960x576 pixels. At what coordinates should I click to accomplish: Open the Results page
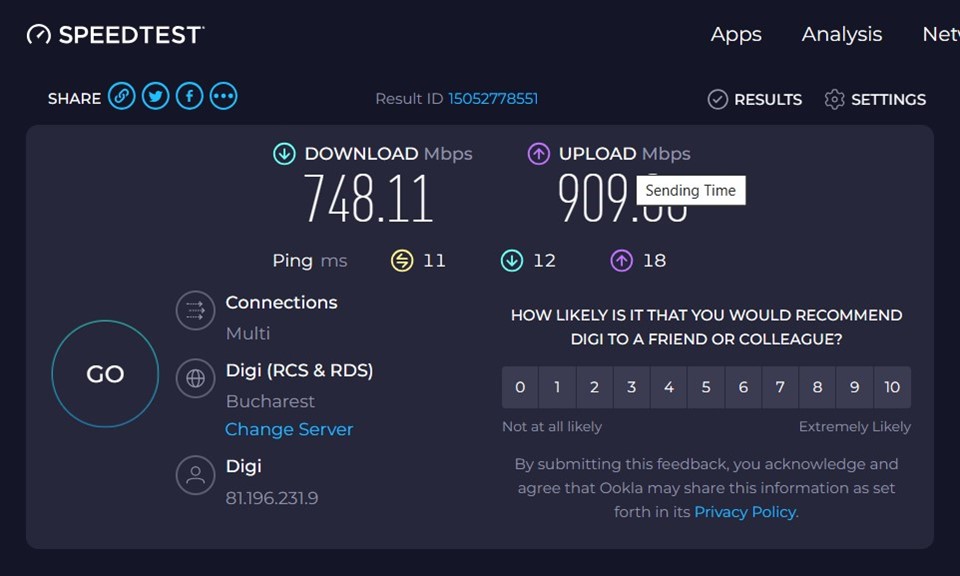[755, 99]
